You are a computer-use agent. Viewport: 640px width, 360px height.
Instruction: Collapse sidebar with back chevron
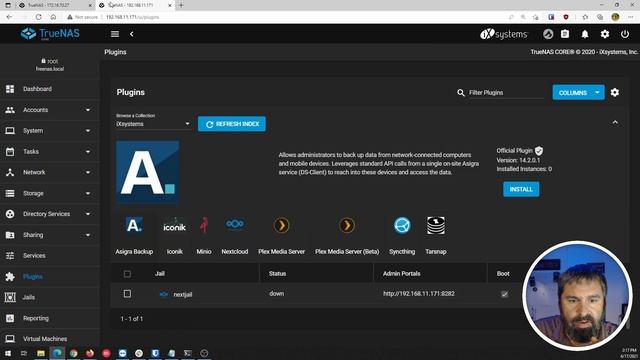click(x=131, y=34)
